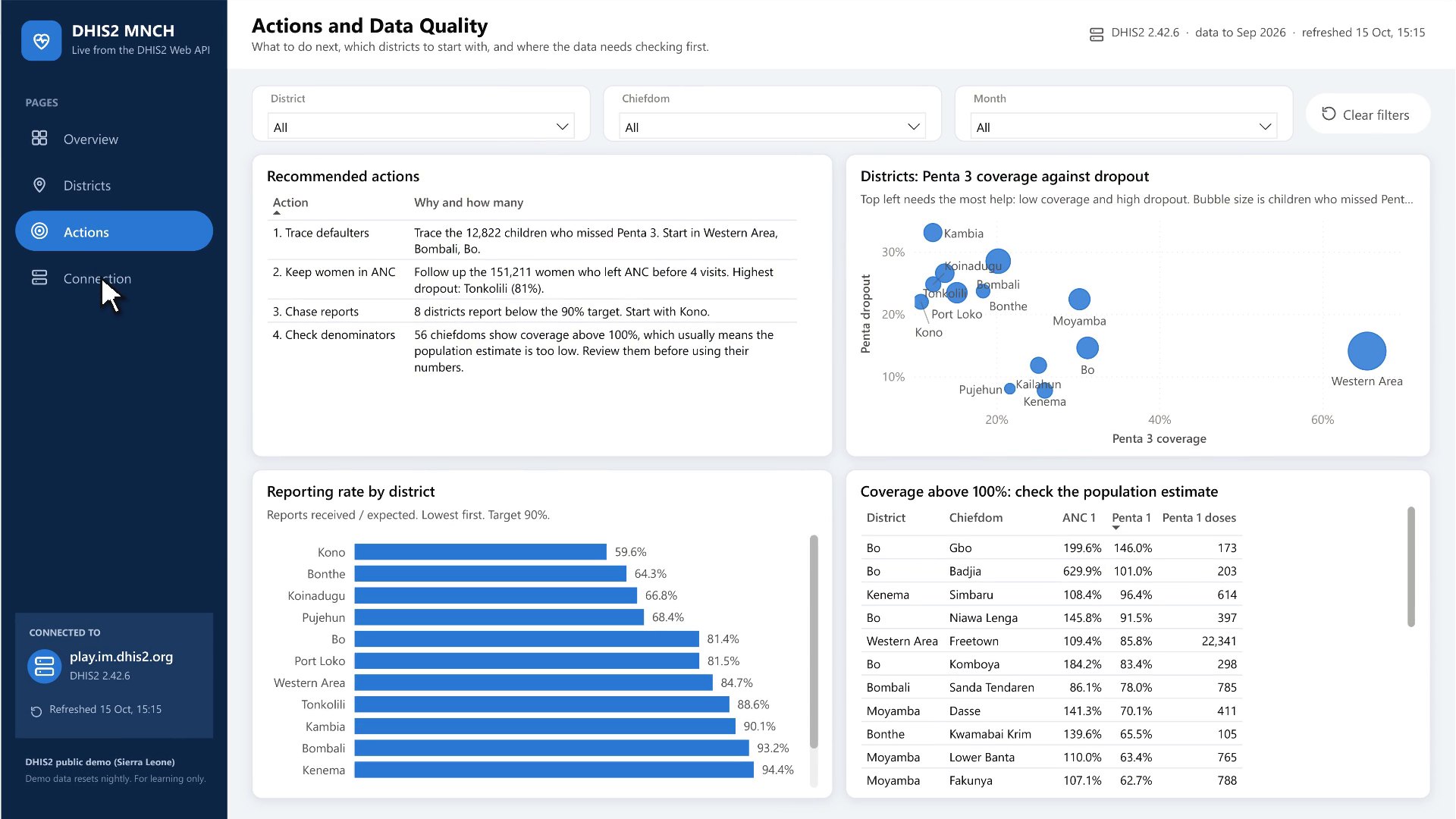Click the refresh icon next to Refreshed 15 Oct
The image size is (1456, 819).
(x=36, y=711)
